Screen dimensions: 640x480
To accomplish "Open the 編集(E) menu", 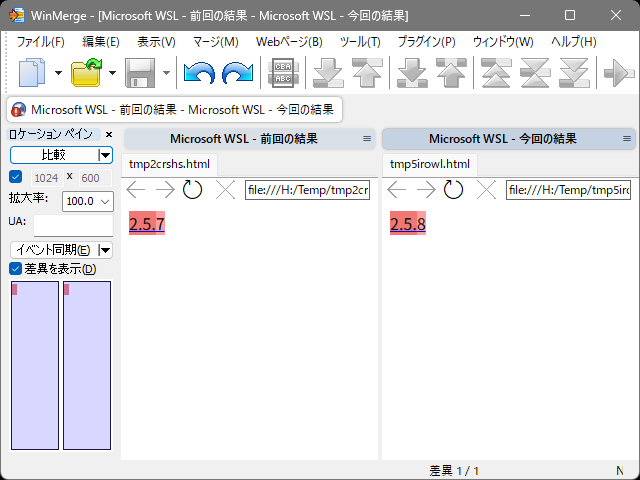I will tap(101, 42).
